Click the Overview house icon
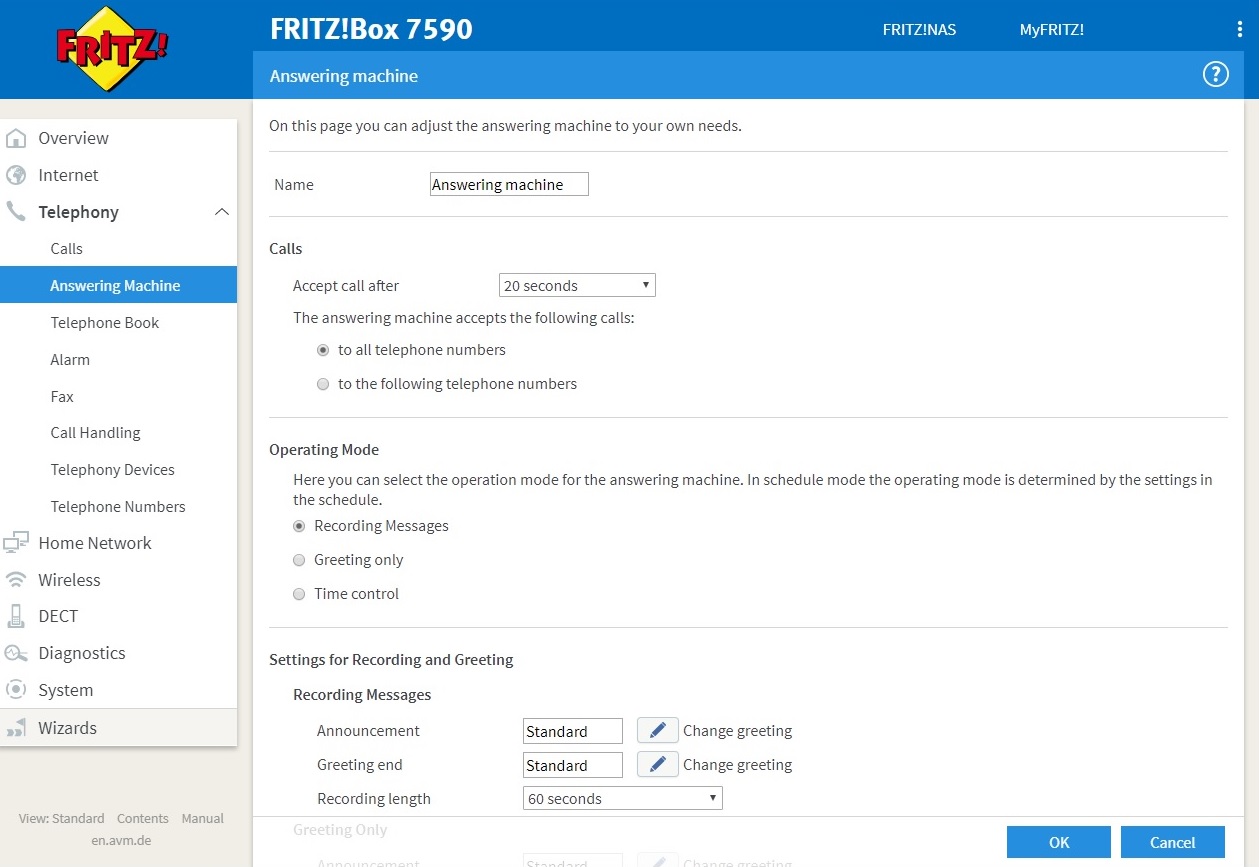 16,138
